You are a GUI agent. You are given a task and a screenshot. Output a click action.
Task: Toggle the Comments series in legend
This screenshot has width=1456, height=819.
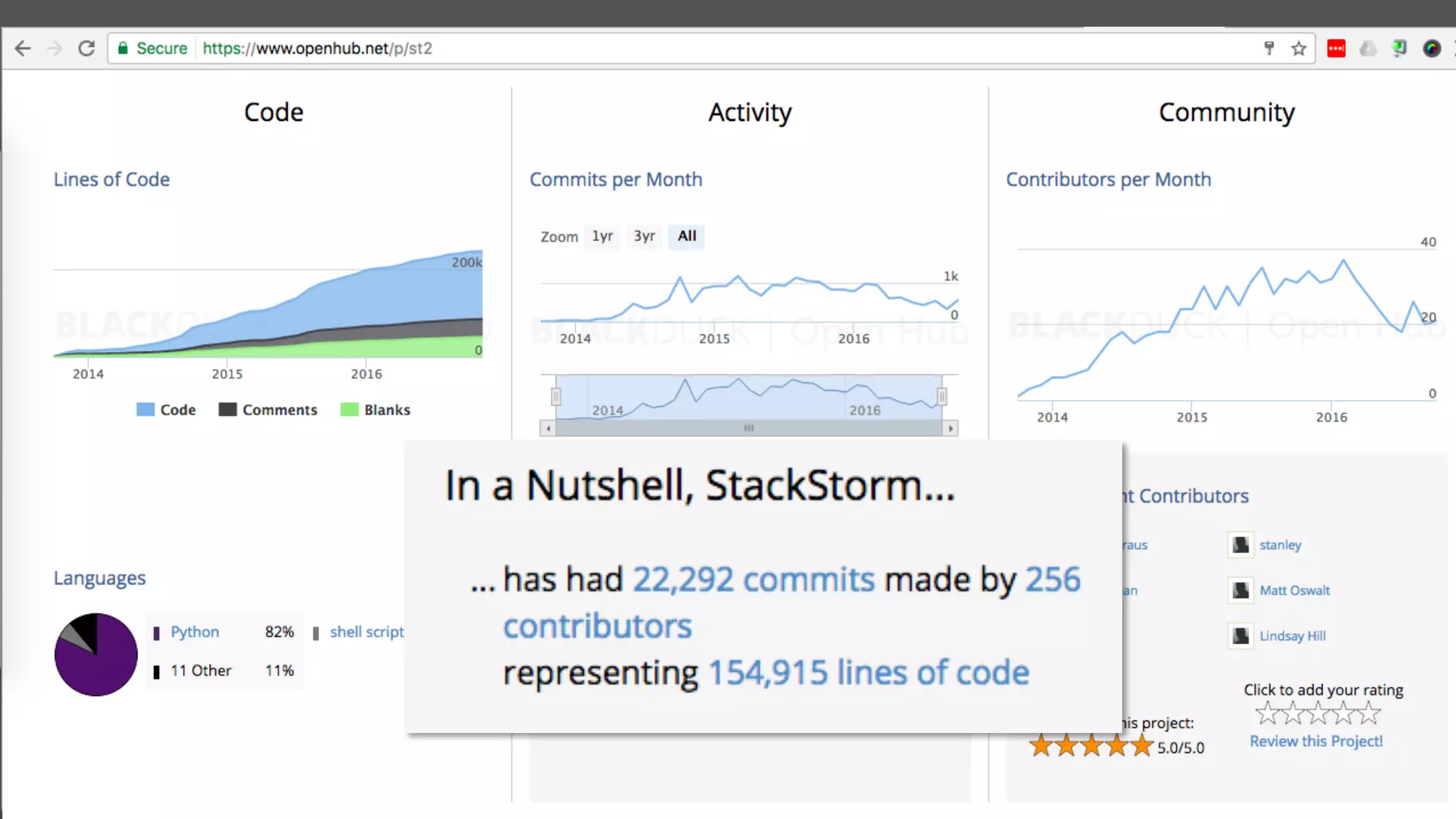click(268, 409)
